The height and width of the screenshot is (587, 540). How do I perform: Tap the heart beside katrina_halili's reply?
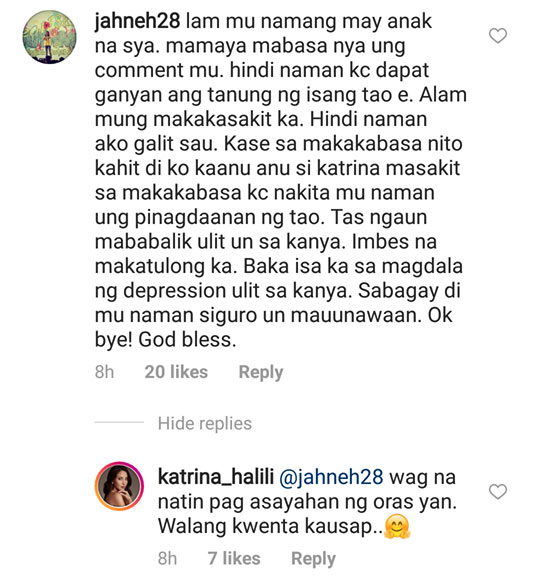click(x=498, y=492)
